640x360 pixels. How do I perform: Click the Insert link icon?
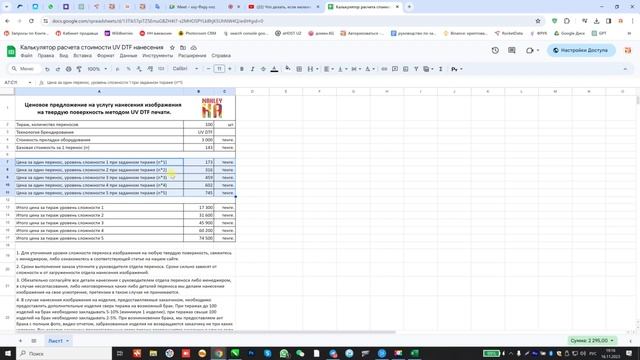pos(384,69)
